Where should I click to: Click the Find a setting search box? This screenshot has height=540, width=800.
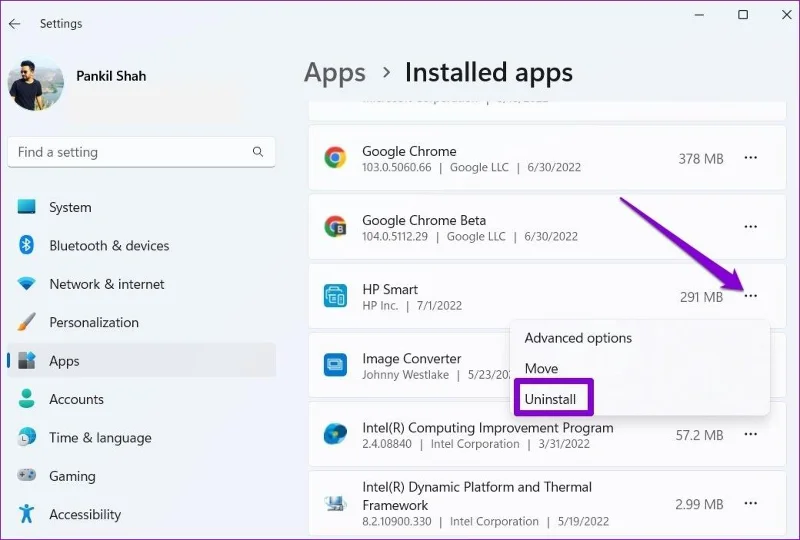click(141, 152)
